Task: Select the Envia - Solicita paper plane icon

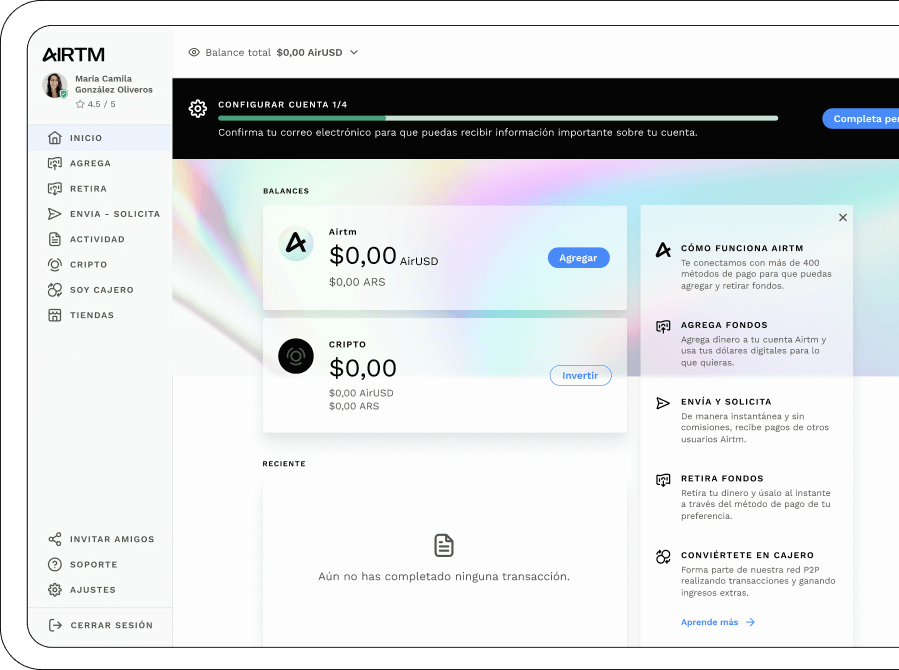Action: point(55,214)
